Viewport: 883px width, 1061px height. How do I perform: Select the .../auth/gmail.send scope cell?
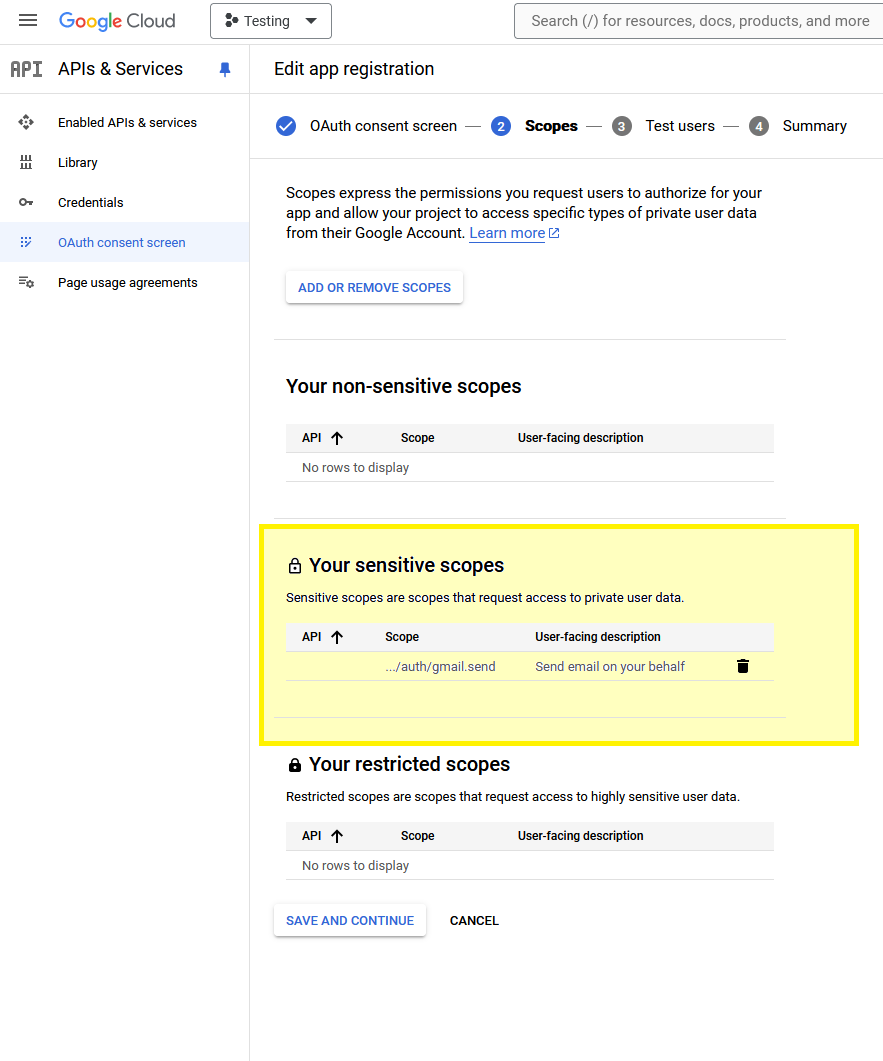coord(440,667)
